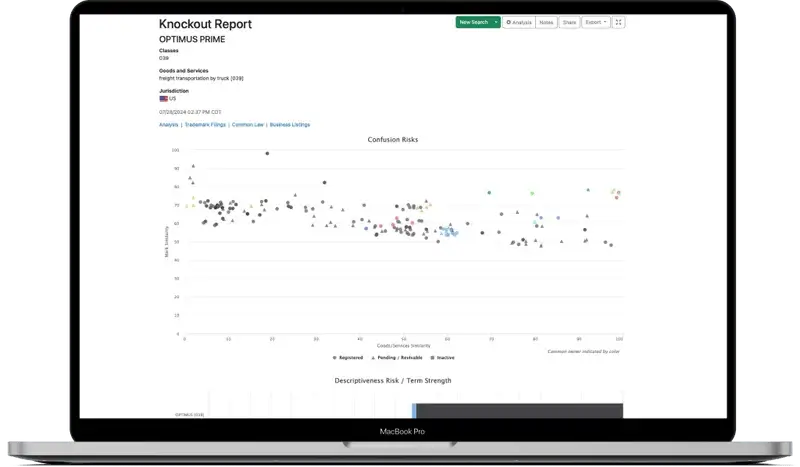The image size is (800, 467).
Task: Go to the Common Law section link
Action: [x=247, y=125]
